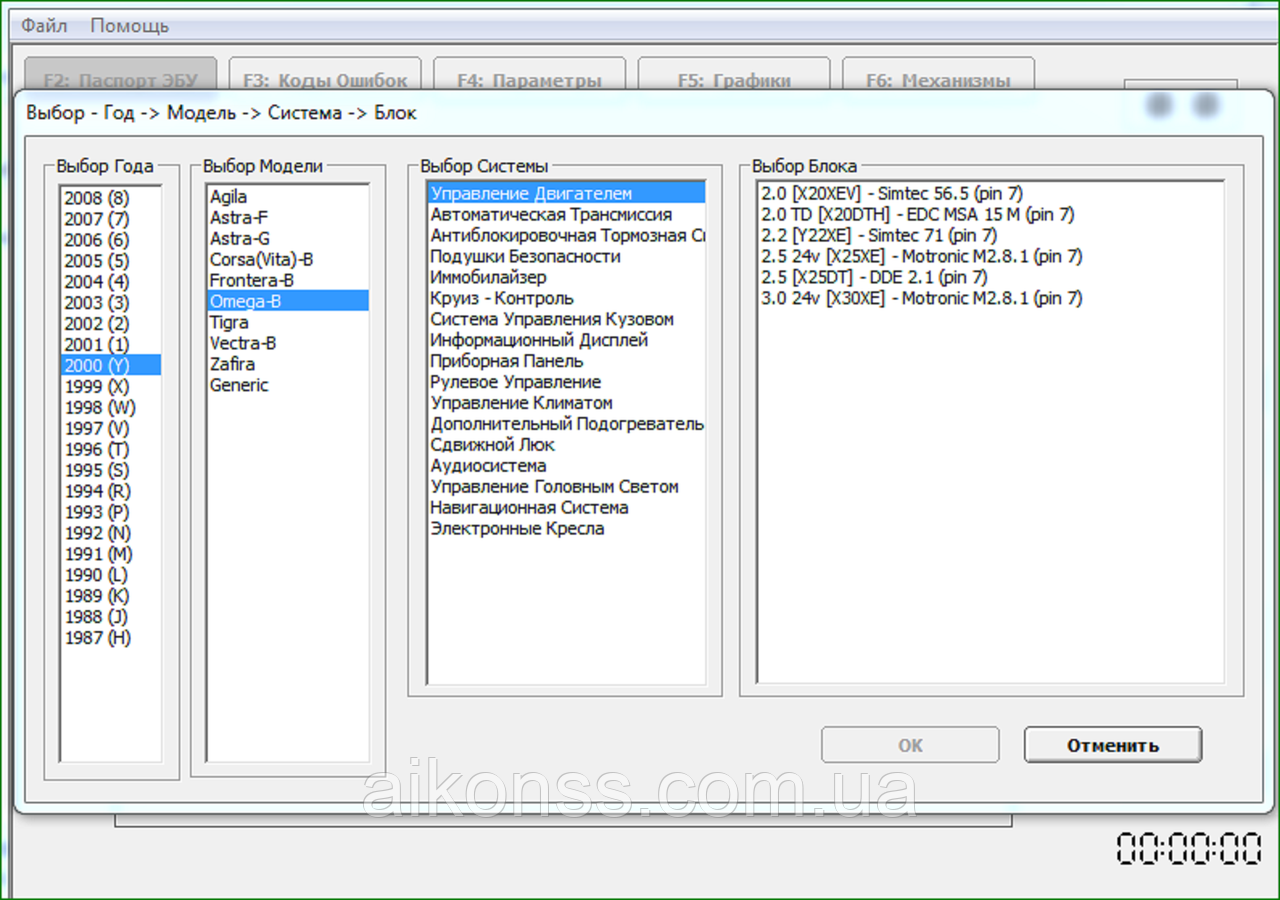Image resolution: width=1280 pixels, height=900 pixels.
Task: Select year 1997 (V)
Action: 110,429
